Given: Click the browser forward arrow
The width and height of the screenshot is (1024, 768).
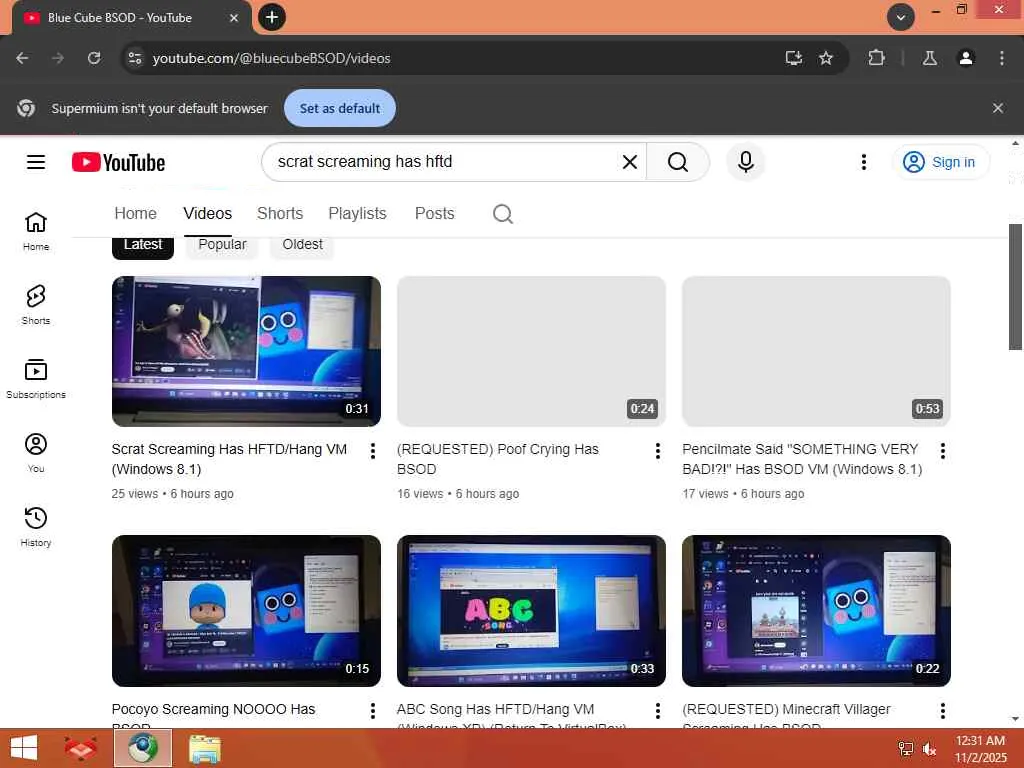Looking at the screenshot, I should pyautogui.click(x=58, y=59).
